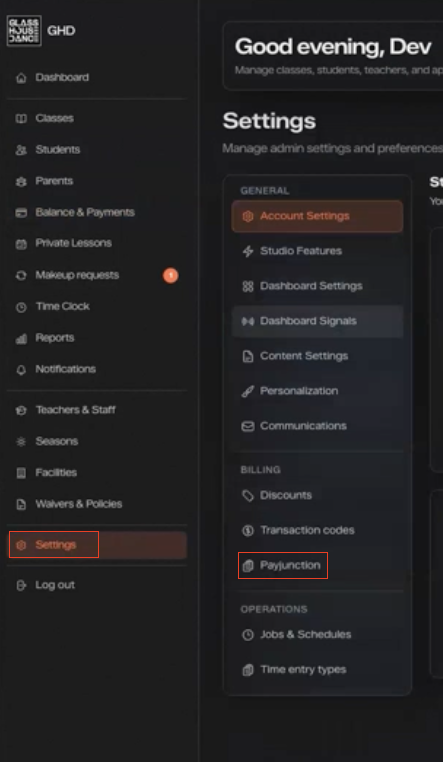Image resolution: width=443 pixels, height=762 pixels.
Task: Click the Time Clock icon
Action: (x=21, y=307)
